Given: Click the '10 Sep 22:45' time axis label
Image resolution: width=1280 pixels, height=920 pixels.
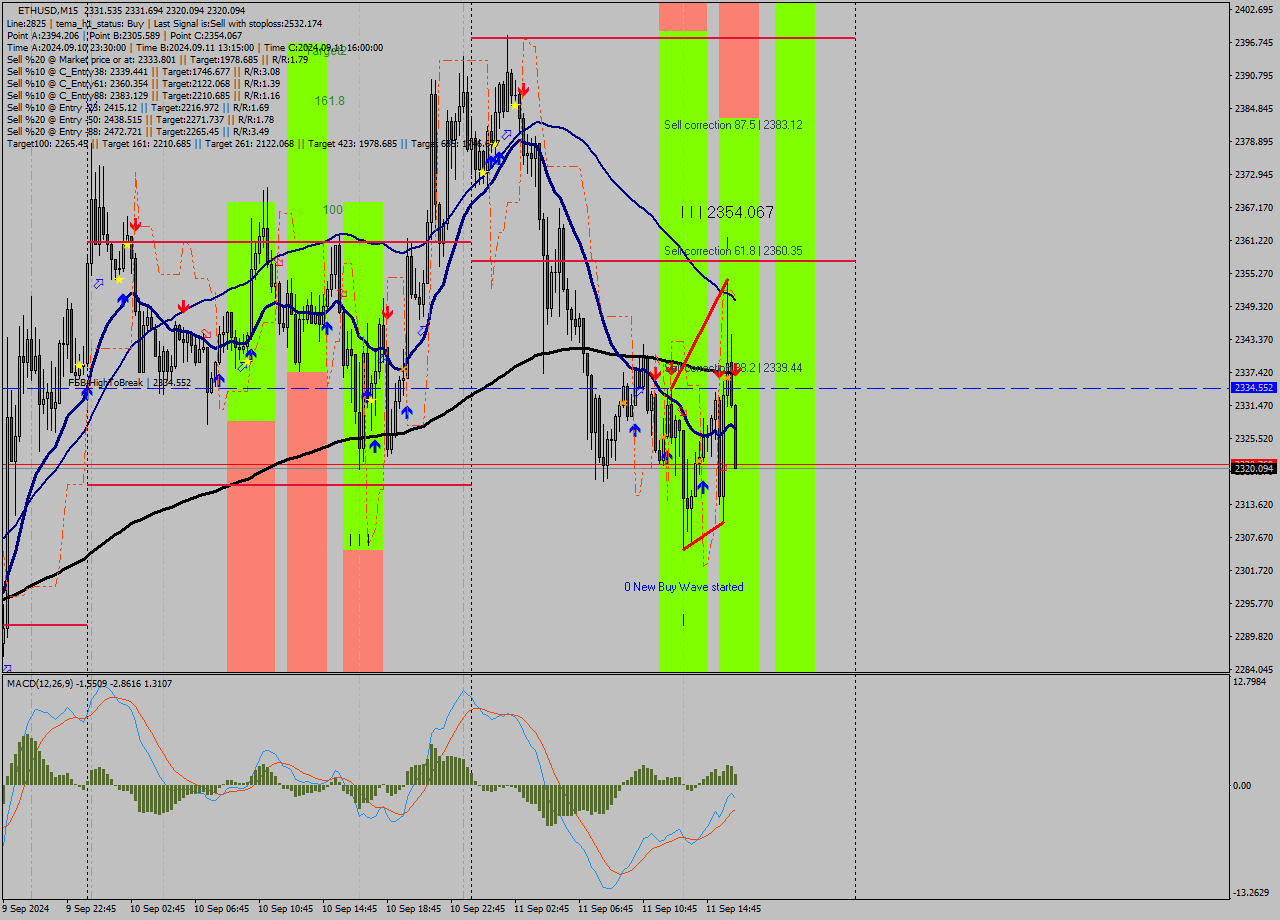Looking at the screenshot, I should click(478, 909).
